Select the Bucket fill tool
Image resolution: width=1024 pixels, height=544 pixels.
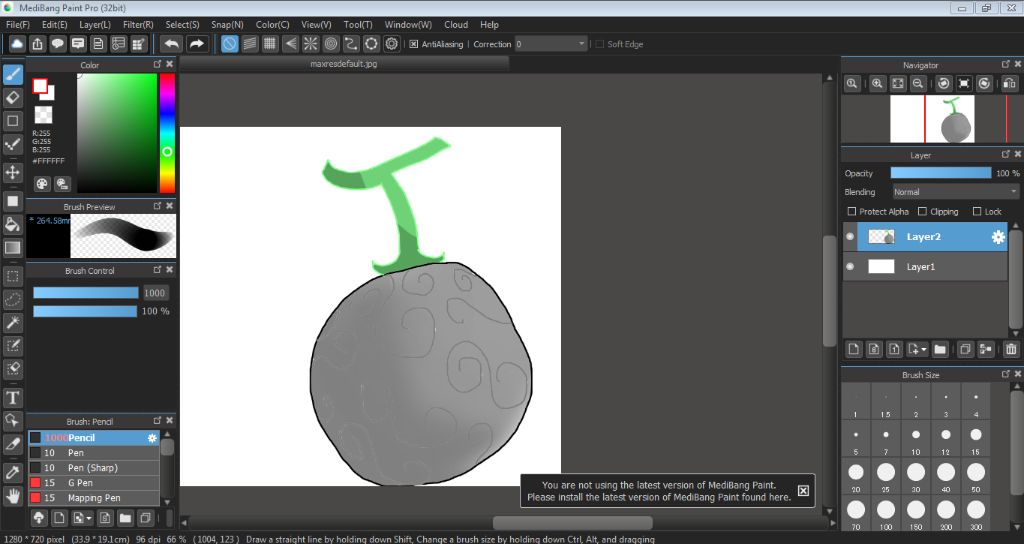pos(13,224)
